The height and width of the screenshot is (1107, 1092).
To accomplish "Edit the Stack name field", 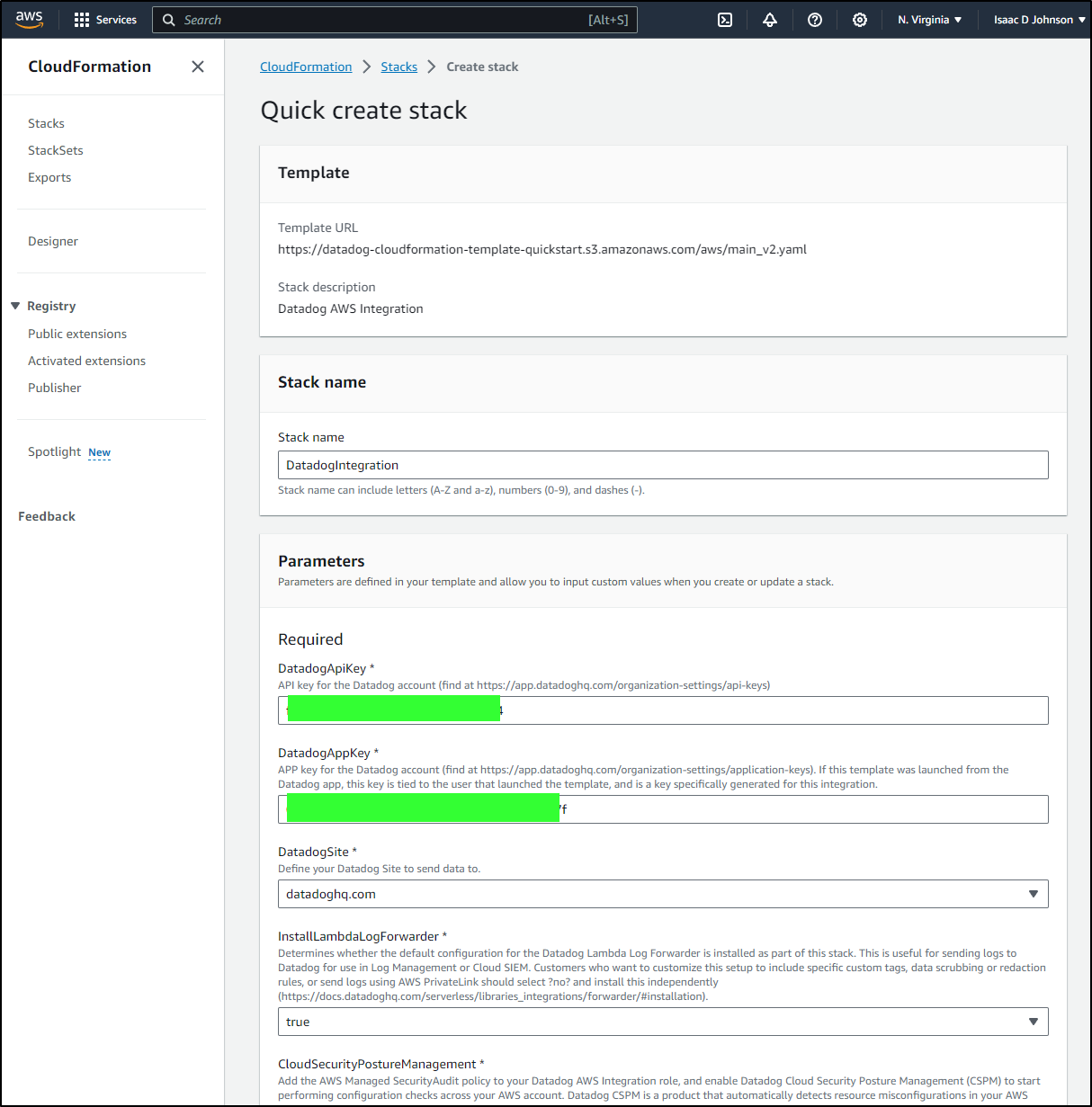I will point(663,465).
